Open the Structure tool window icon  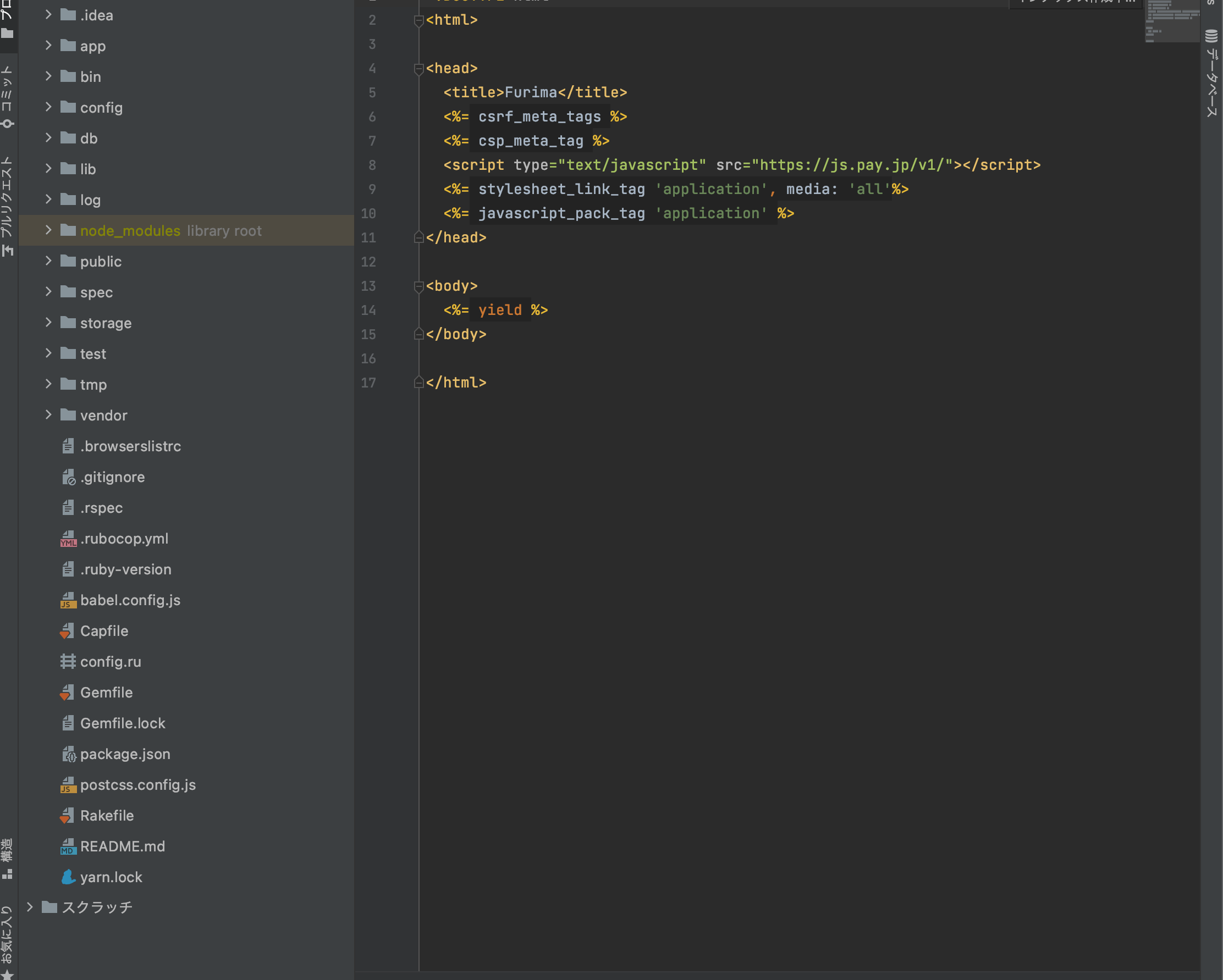pos(7,874)
